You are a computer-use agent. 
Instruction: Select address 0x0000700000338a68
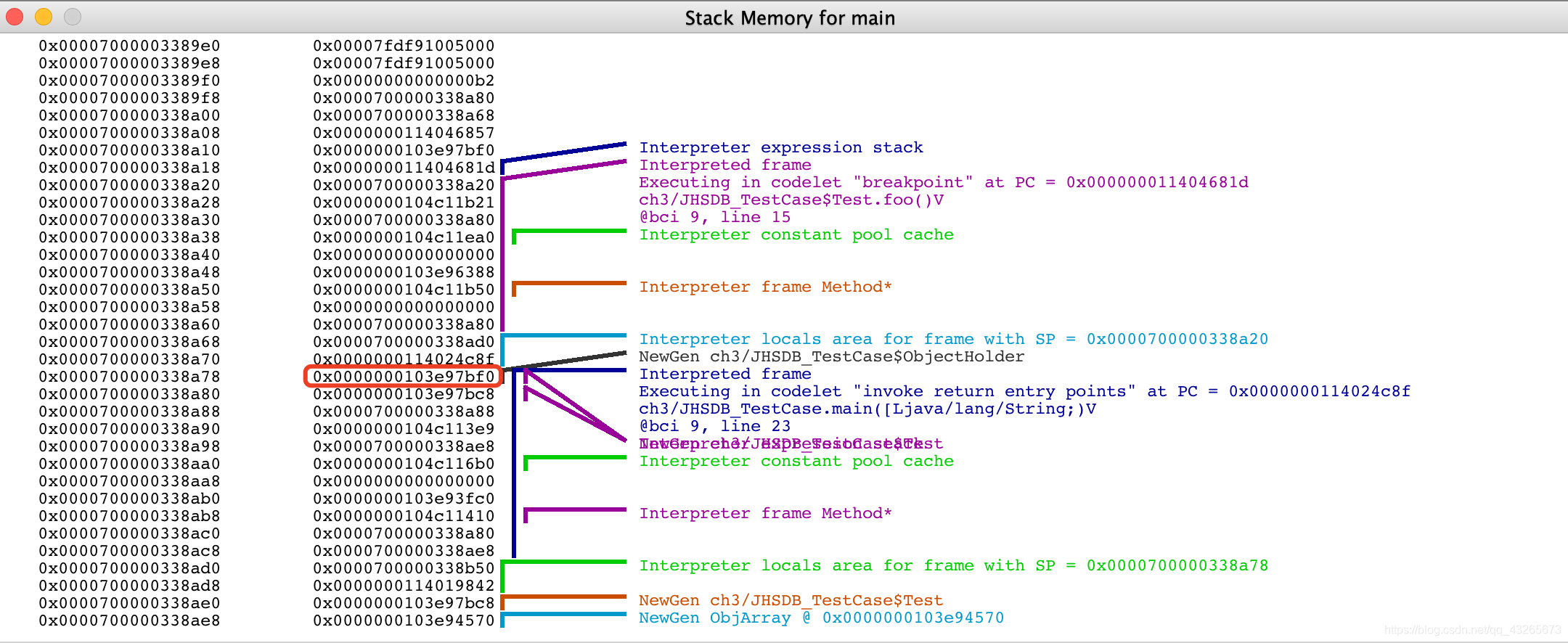click(x=129, y=342)
